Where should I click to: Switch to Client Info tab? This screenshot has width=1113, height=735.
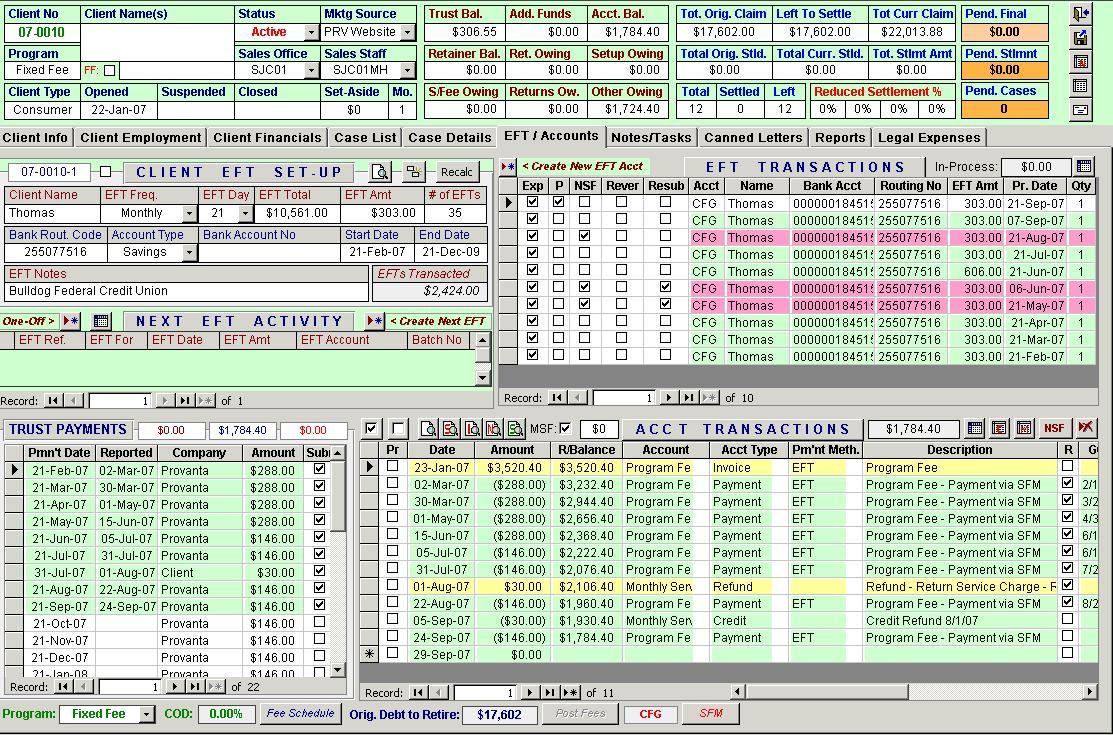pos(35,138)
